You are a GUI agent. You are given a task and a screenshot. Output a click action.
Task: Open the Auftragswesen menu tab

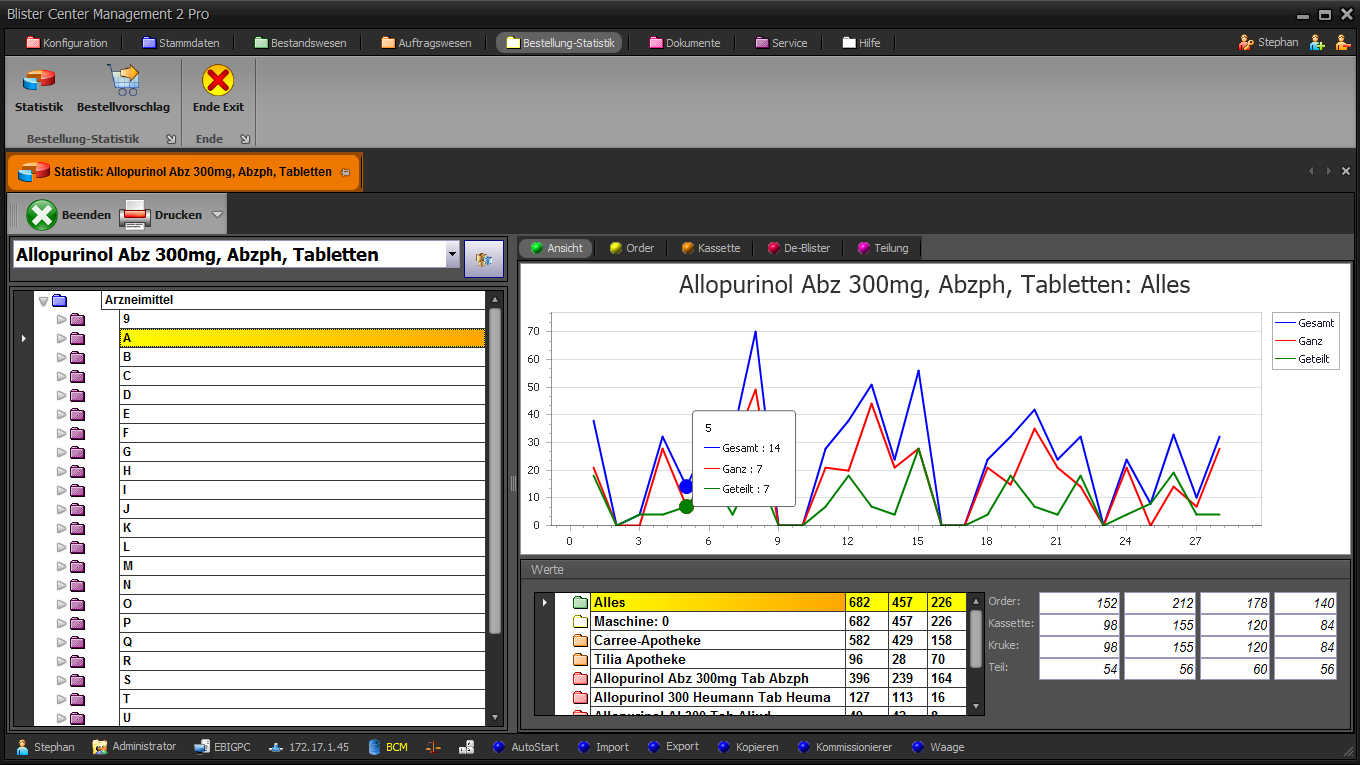(426, 43)
